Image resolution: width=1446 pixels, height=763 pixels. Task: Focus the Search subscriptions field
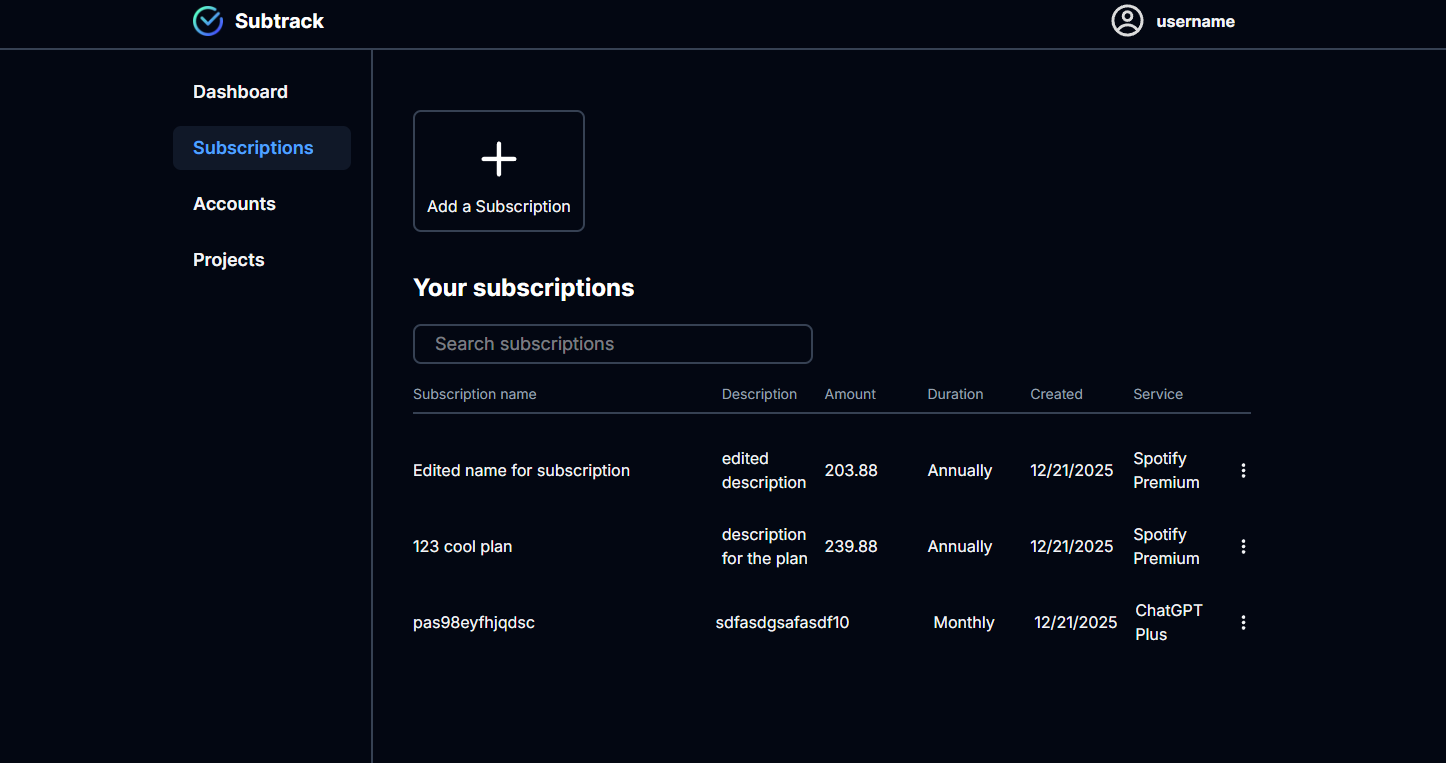(612, 344)
